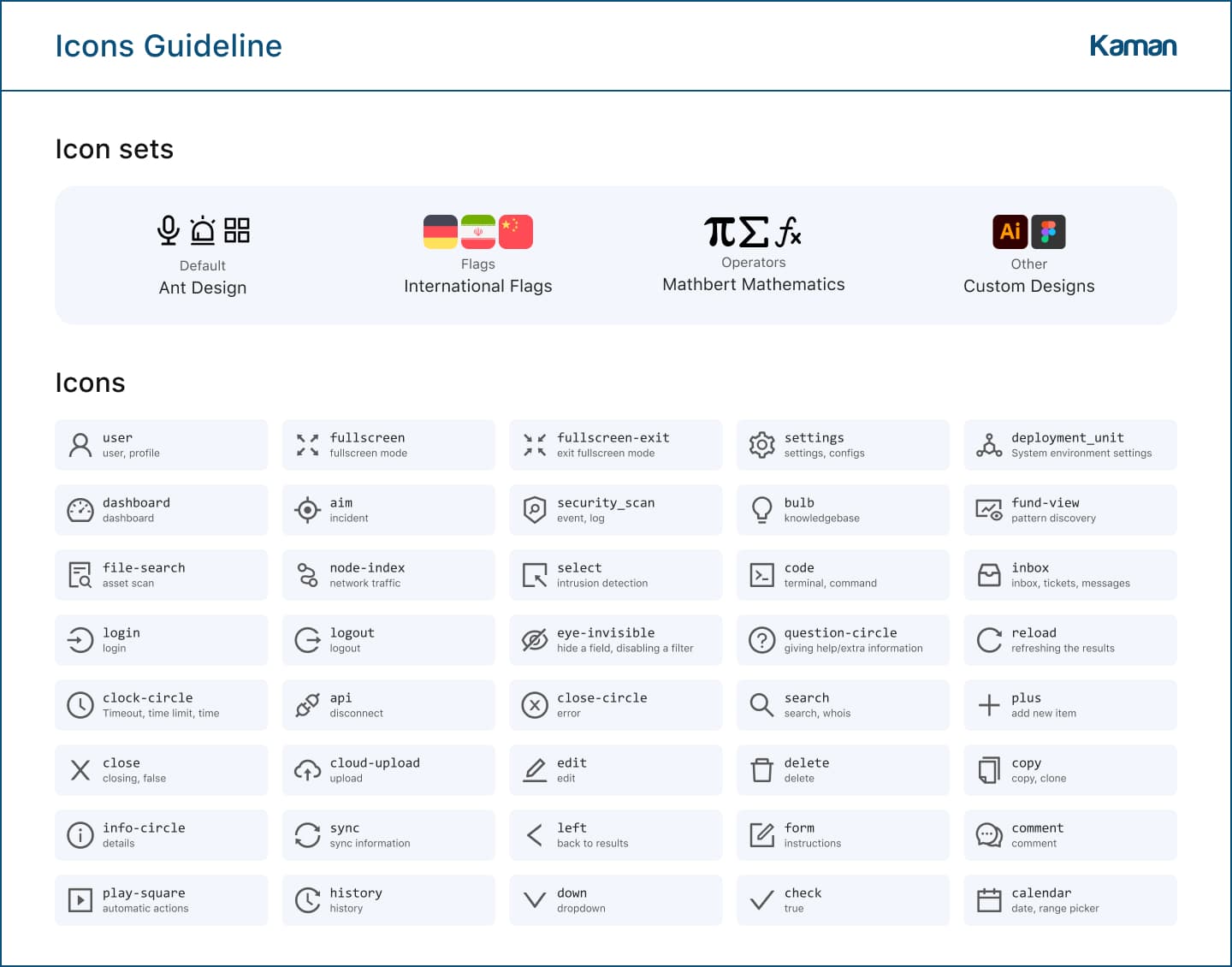Select the check mark icon
The width and height of the screenshot is (1232, 967).
(x=761, y=900)
